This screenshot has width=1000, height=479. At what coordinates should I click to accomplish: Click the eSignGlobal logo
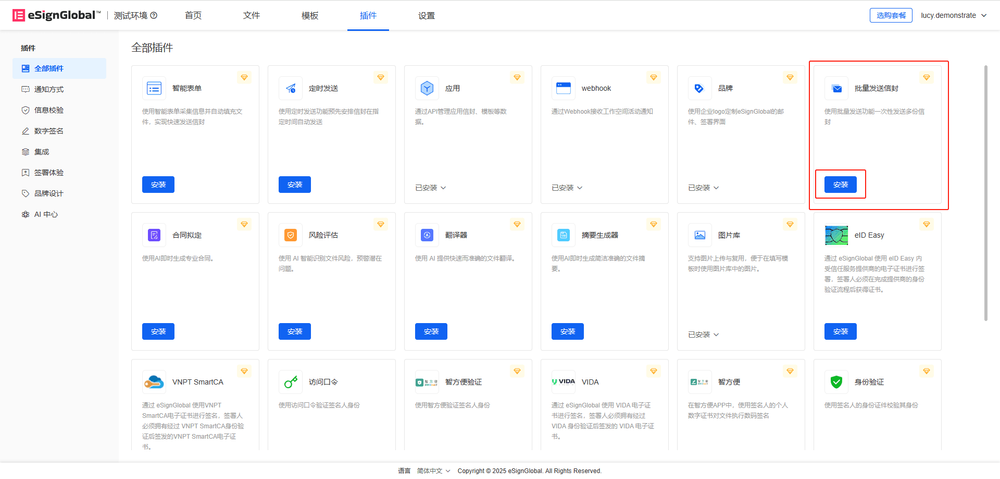point(56,15)
